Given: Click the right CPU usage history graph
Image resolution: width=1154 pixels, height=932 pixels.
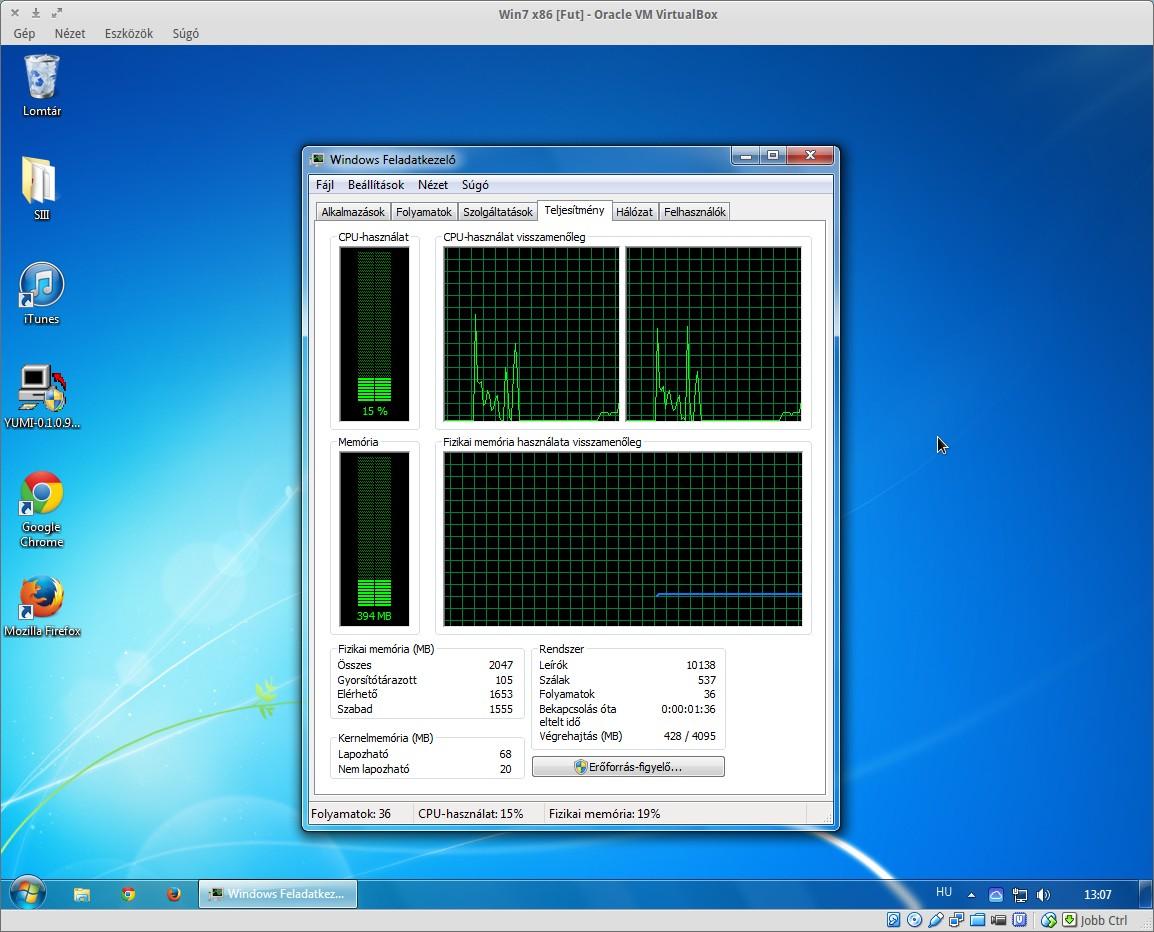Looking at the screenshot, I should 713,333.
